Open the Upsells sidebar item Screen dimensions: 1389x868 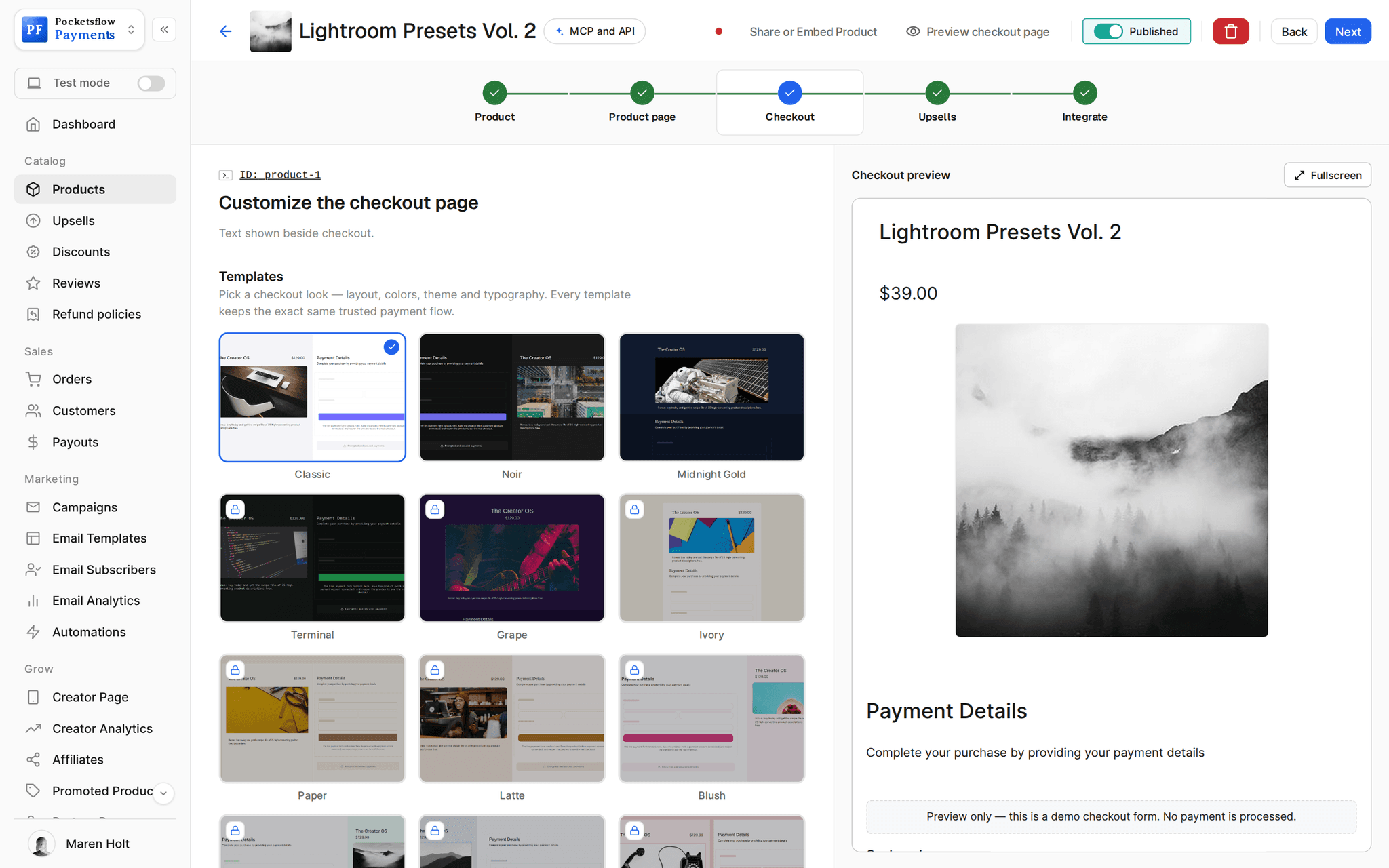95,220
